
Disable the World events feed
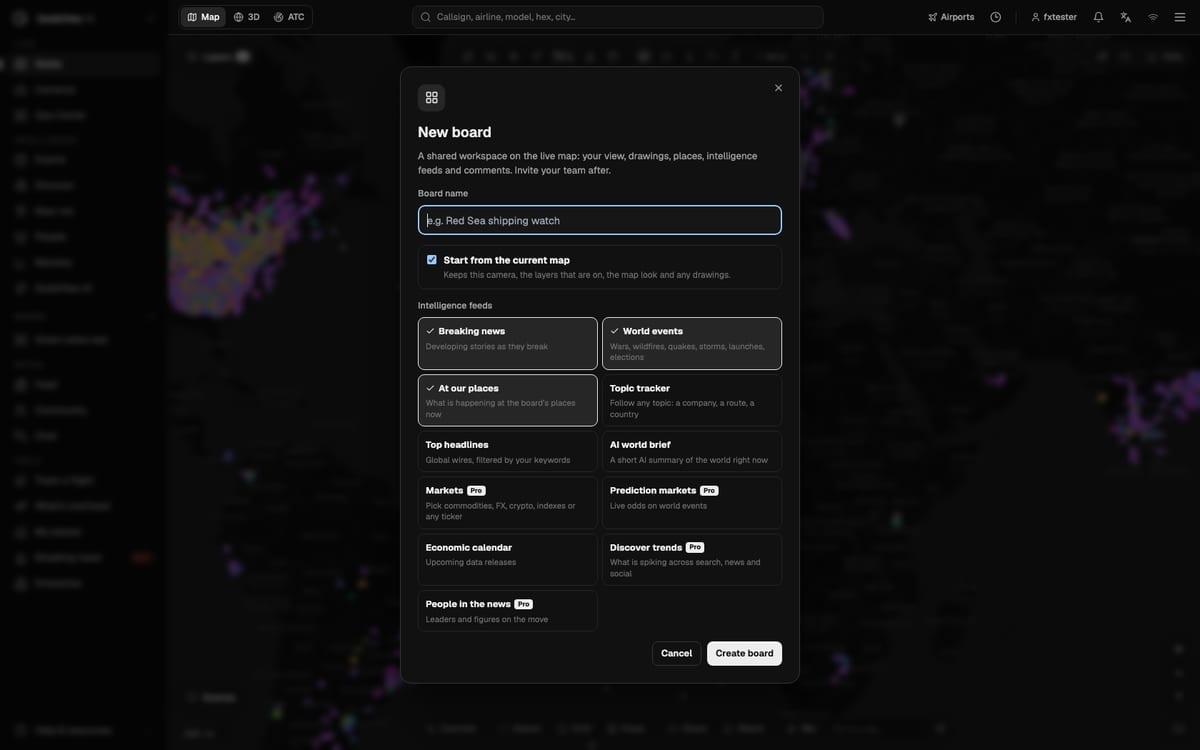[x=692, y=344]
